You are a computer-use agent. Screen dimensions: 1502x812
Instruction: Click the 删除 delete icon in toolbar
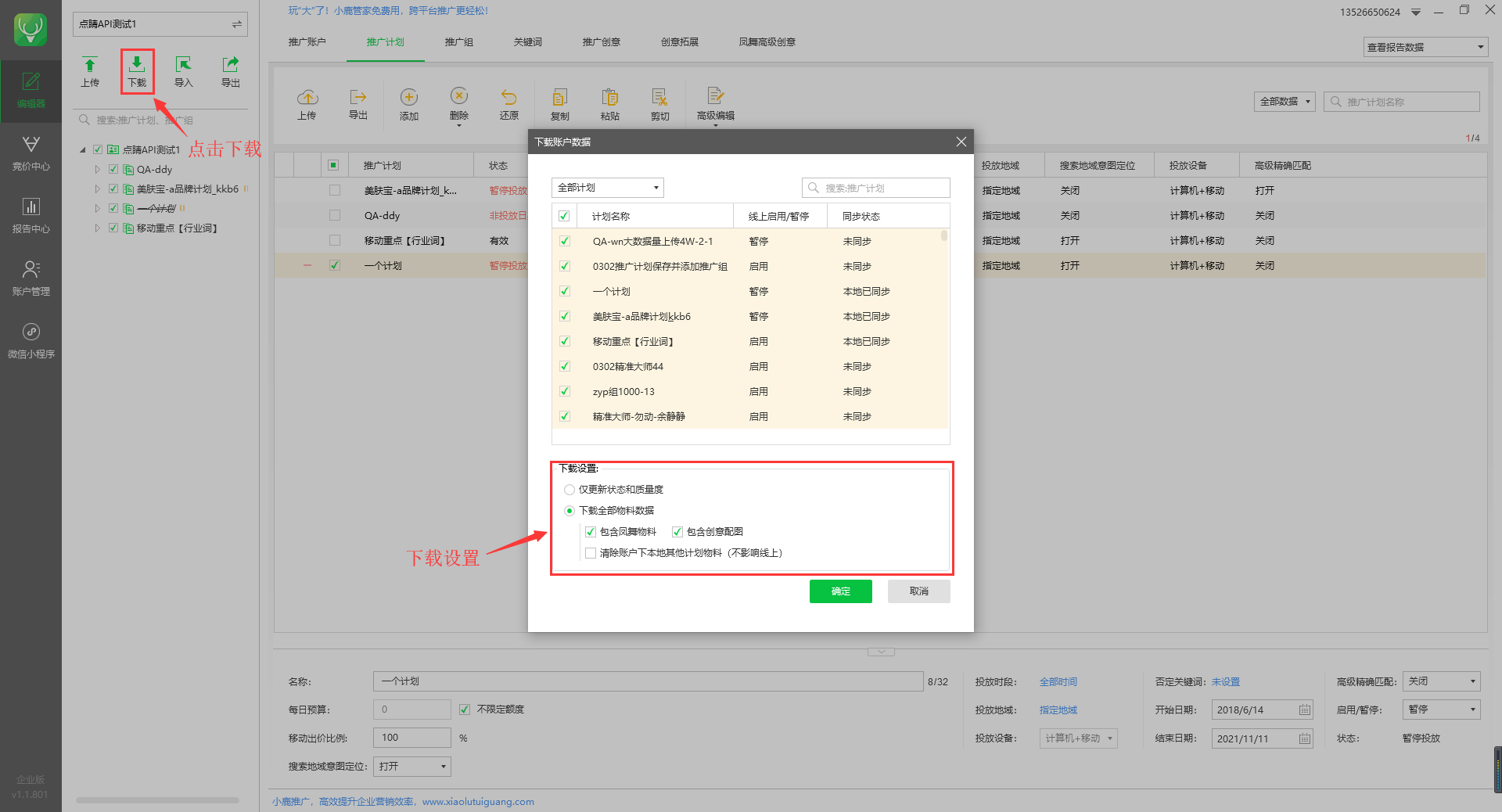pyautogui.click(x=459, y=104)
